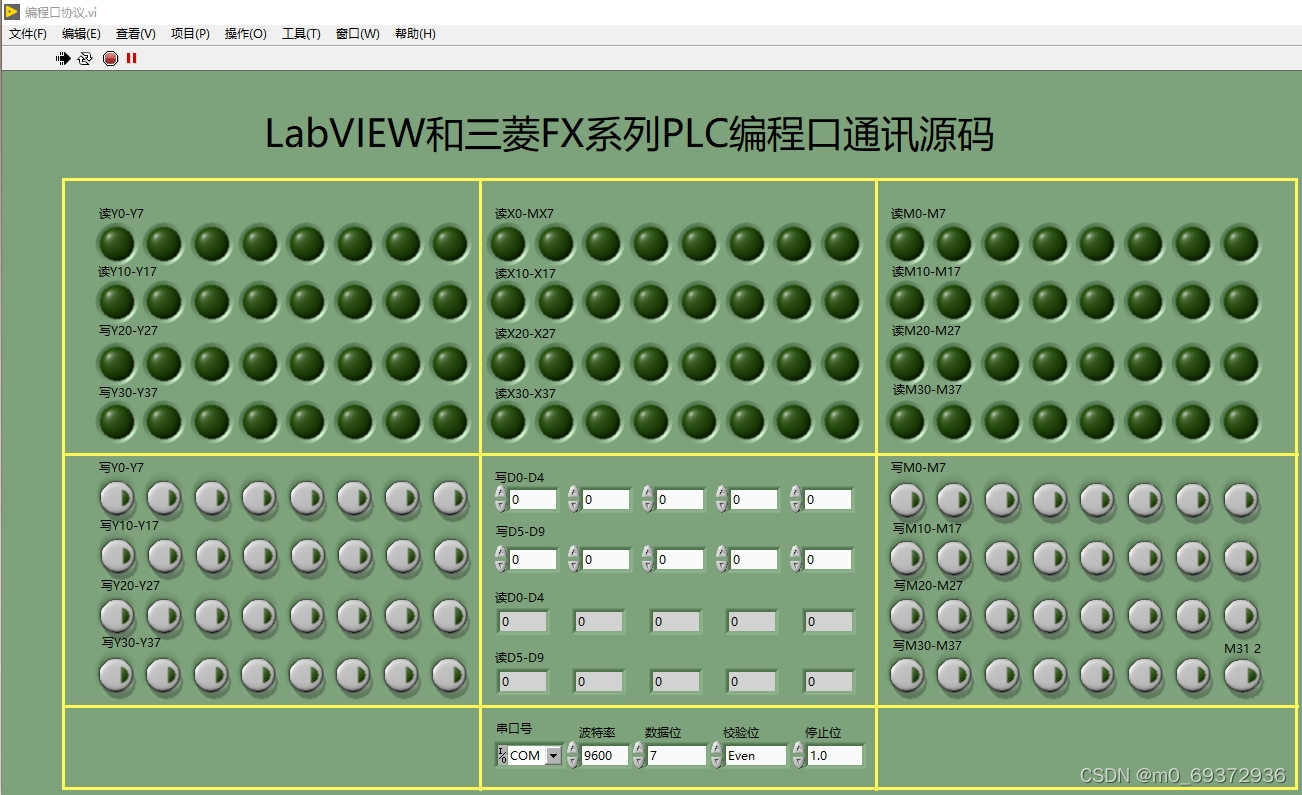Open the 操作(O) menu
This screenshot has height=795, width=1302.
point(246,33)
